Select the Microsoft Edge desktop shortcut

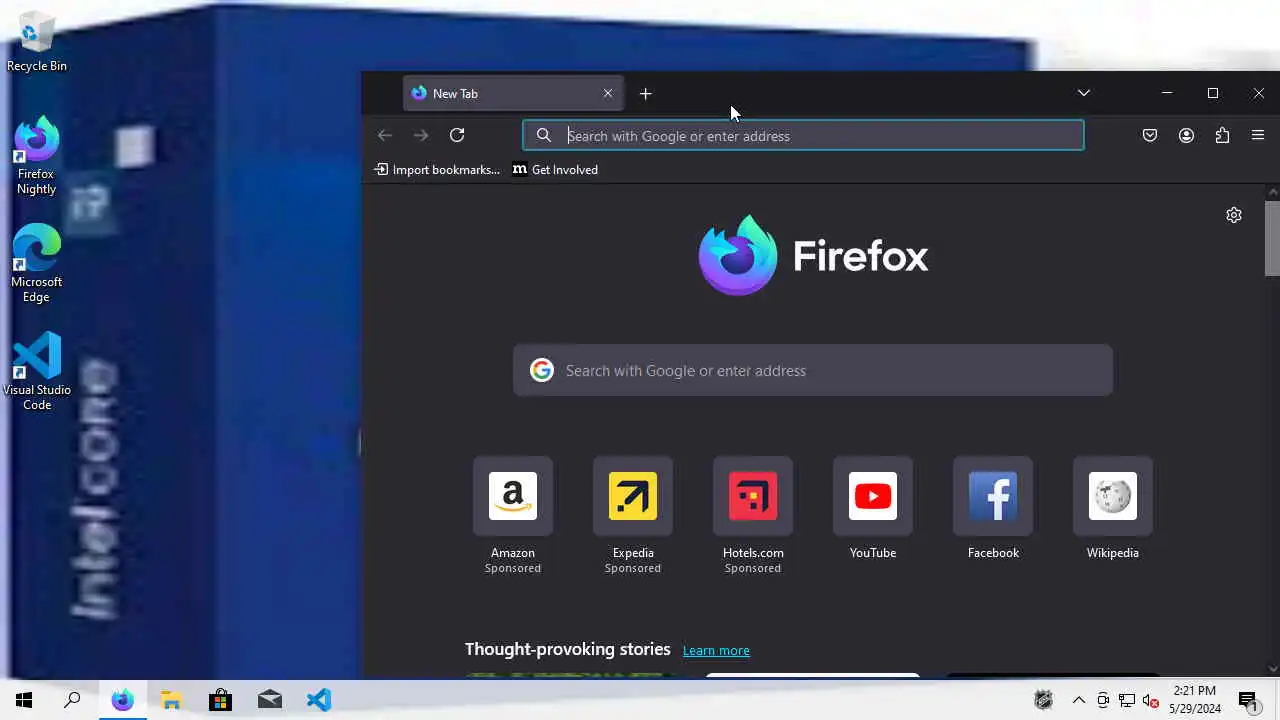(x=37, y=264)
